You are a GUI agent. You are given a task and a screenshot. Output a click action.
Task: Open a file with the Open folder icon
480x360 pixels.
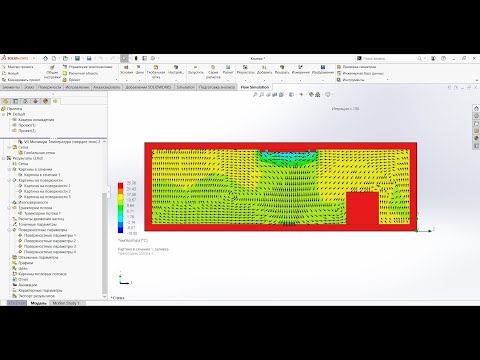point(65,58)
